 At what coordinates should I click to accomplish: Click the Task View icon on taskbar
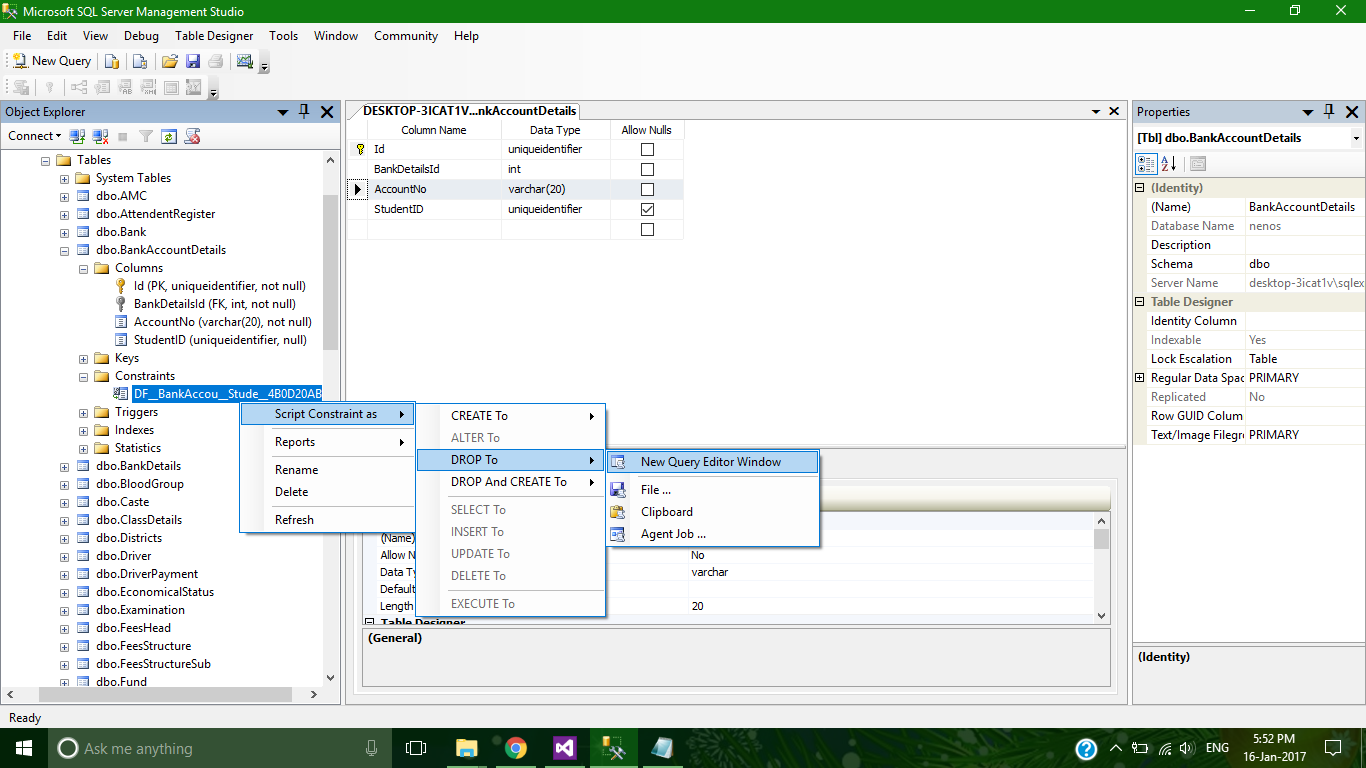point(416,748)
